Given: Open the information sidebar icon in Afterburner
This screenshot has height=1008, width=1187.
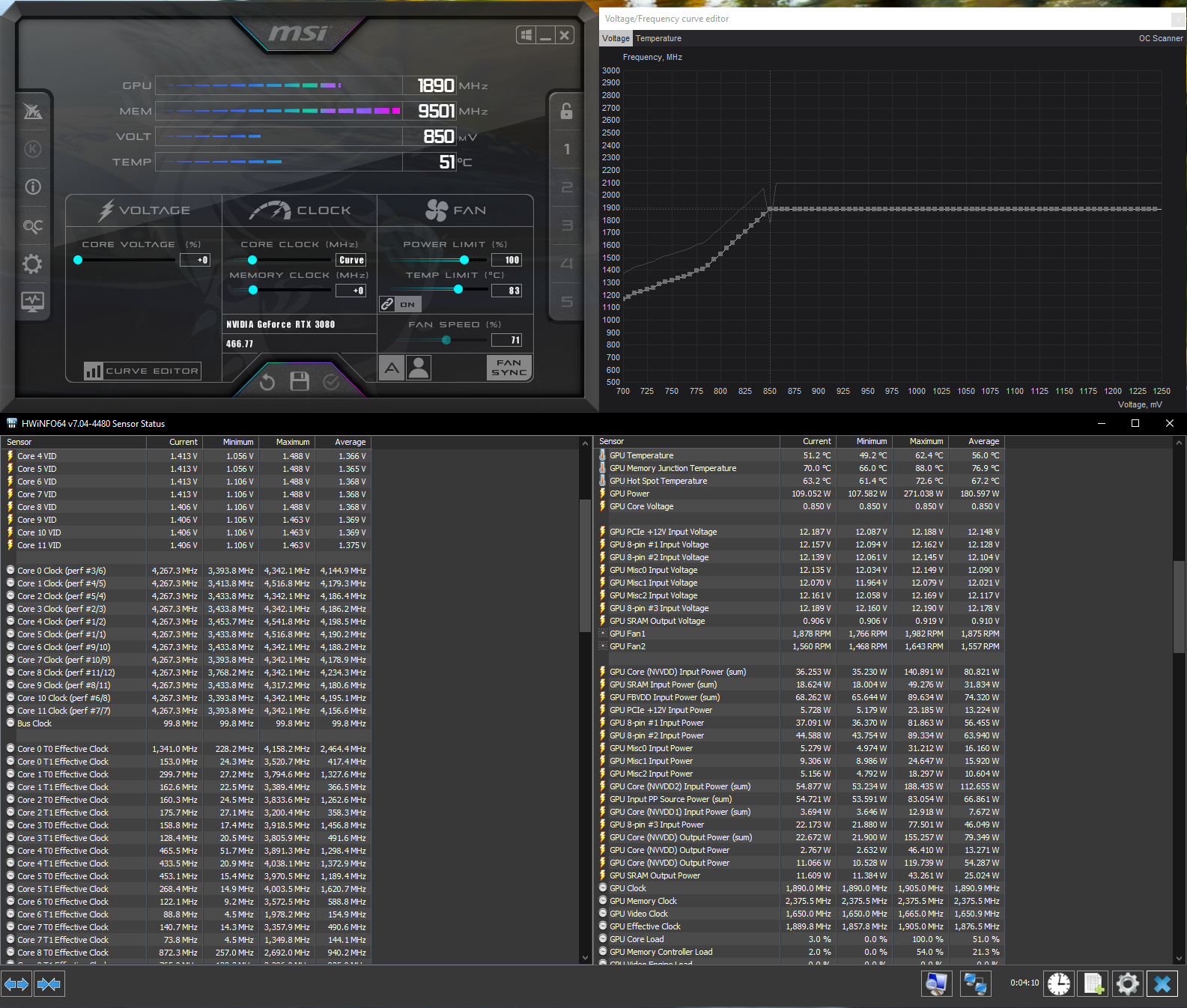Looking at the screenshot, I should click(32, 187).
